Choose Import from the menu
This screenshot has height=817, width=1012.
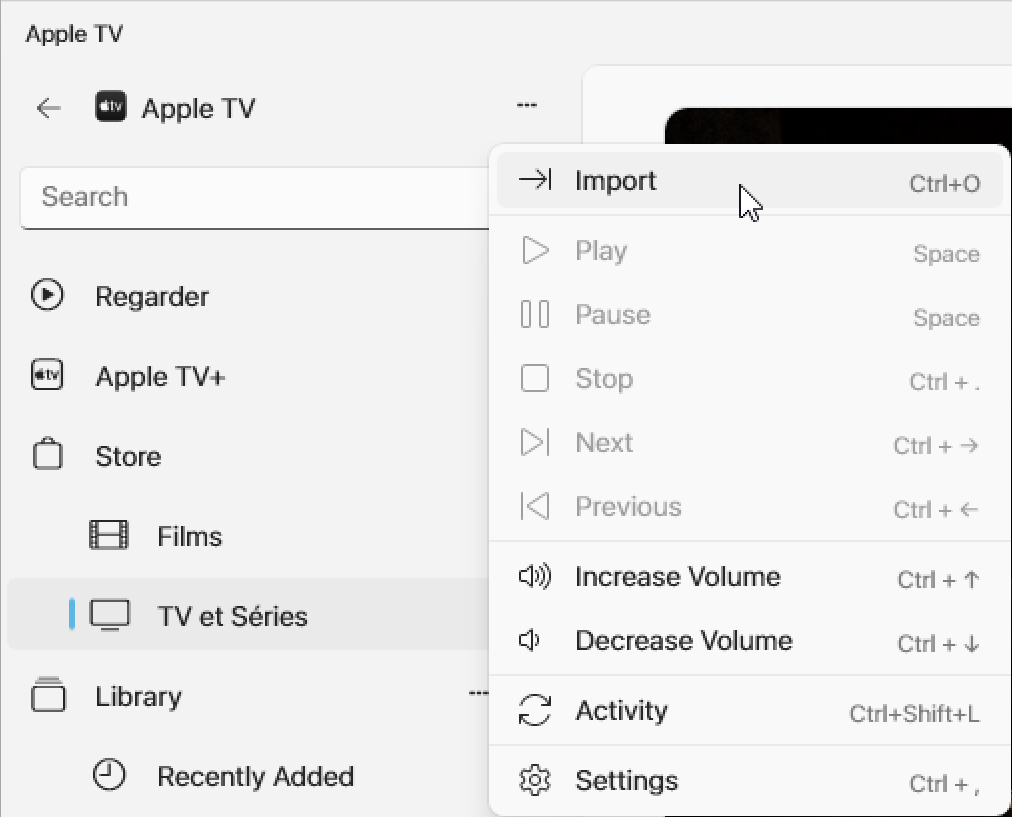tap(749, 181)
